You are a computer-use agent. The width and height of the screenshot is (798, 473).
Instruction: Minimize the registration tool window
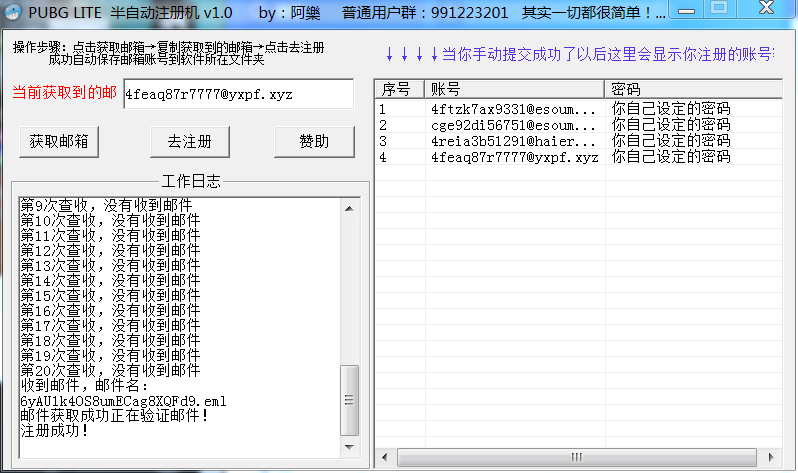click(686, 10)
